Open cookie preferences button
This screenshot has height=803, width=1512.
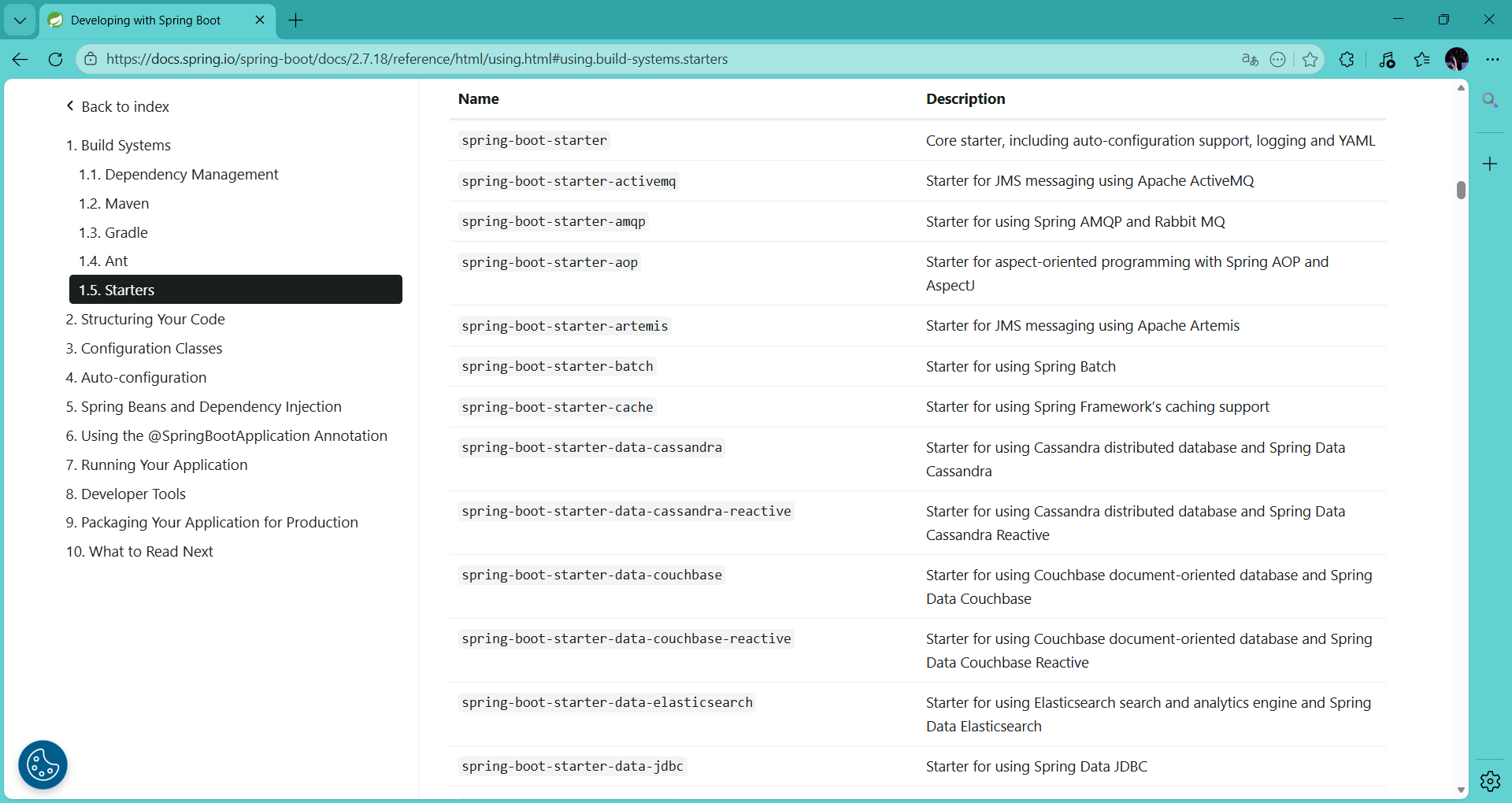tap(43, 764)
